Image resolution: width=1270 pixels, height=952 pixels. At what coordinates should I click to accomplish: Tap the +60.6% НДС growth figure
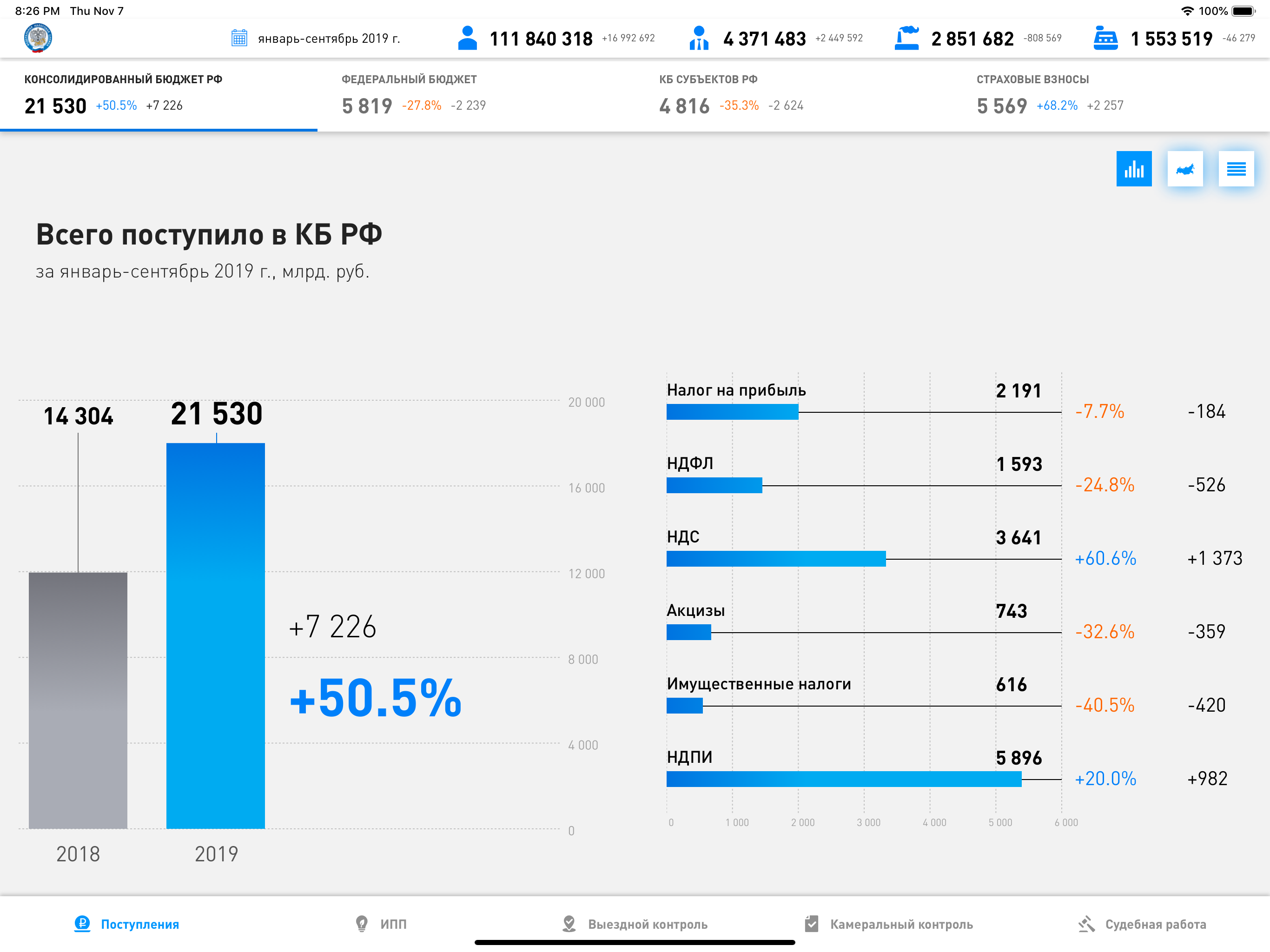click(x=1105, y=558)
